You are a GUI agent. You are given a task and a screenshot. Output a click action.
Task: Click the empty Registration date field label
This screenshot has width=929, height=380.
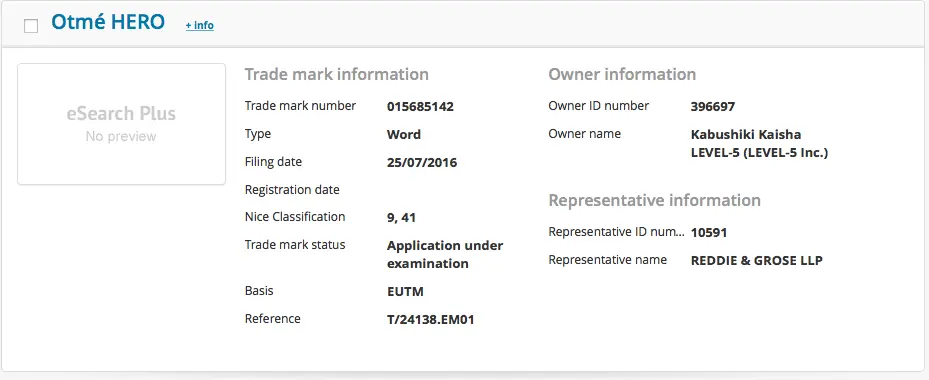click(x=292, y=190)
